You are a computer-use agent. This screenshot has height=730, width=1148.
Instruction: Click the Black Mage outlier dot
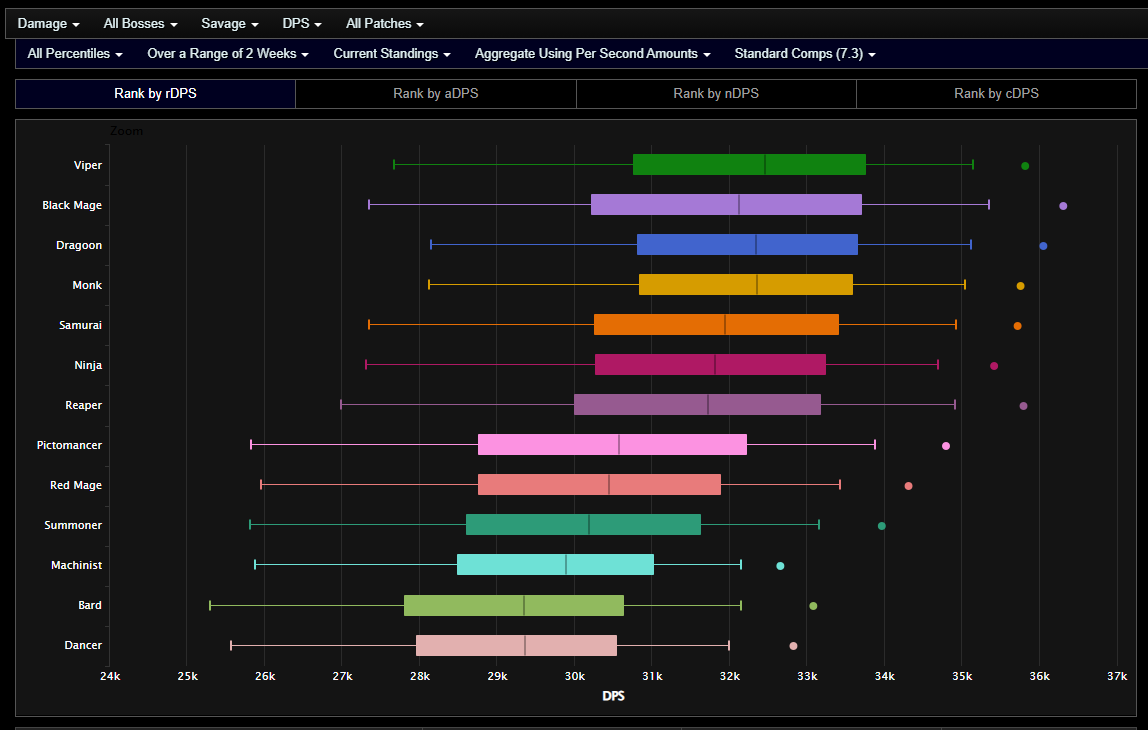[1063, 206]
